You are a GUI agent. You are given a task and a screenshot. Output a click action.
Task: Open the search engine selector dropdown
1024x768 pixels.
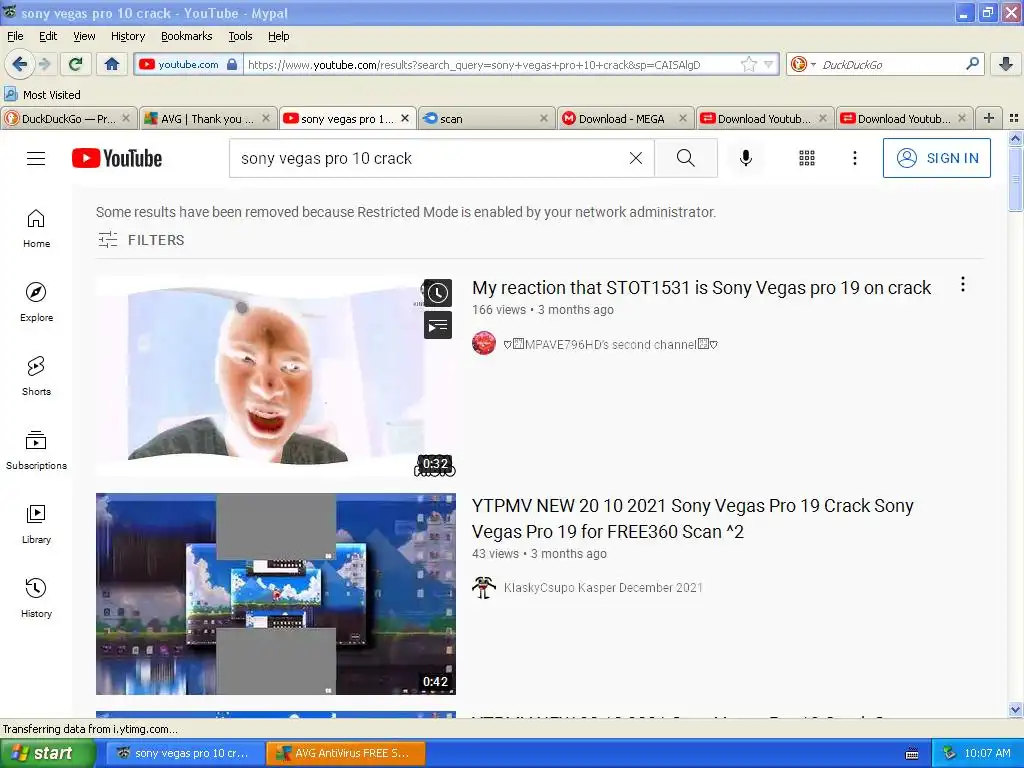(x=803, y=64)
